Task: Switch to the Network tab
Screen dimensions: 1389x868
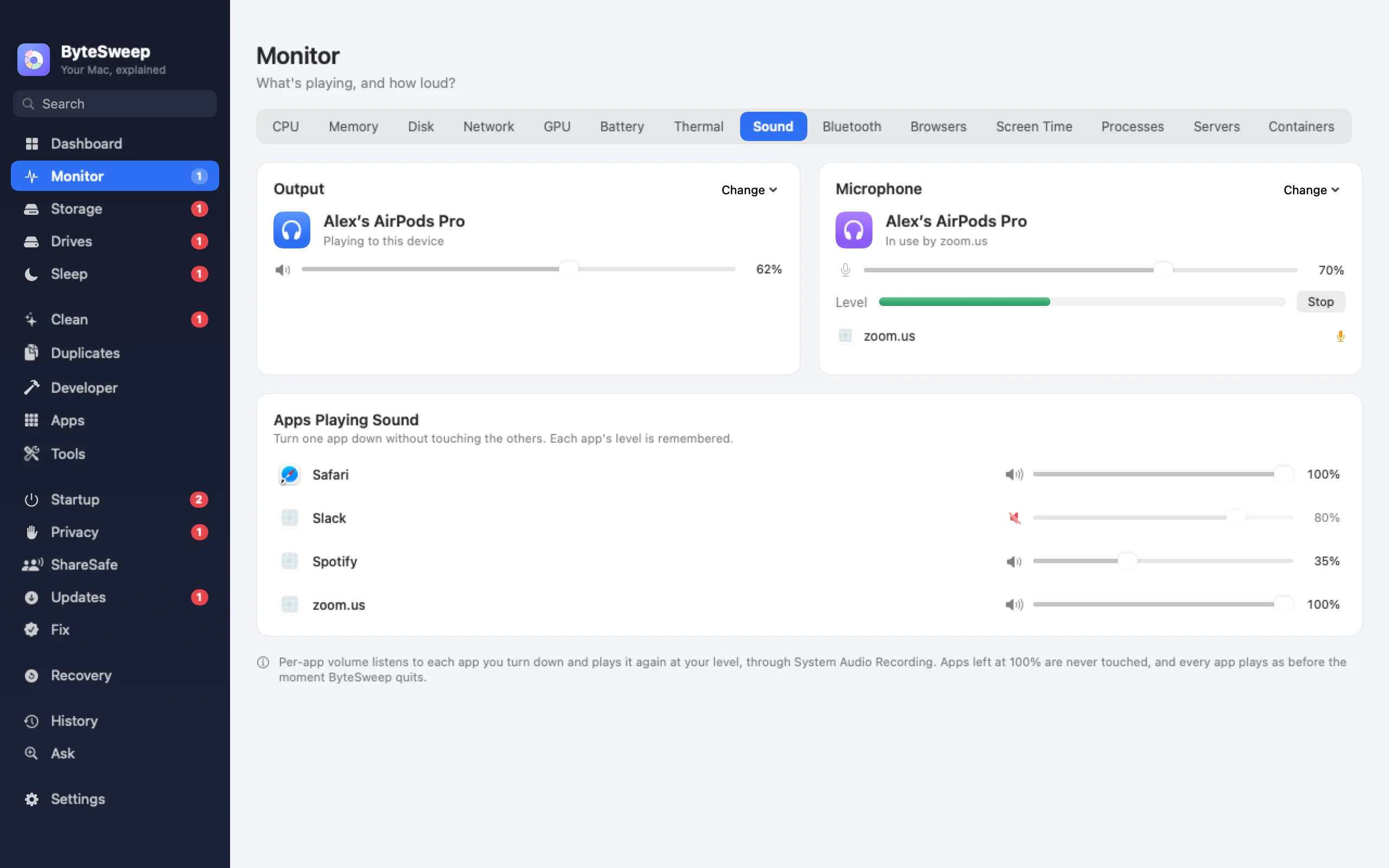Action: pos(488,126)
